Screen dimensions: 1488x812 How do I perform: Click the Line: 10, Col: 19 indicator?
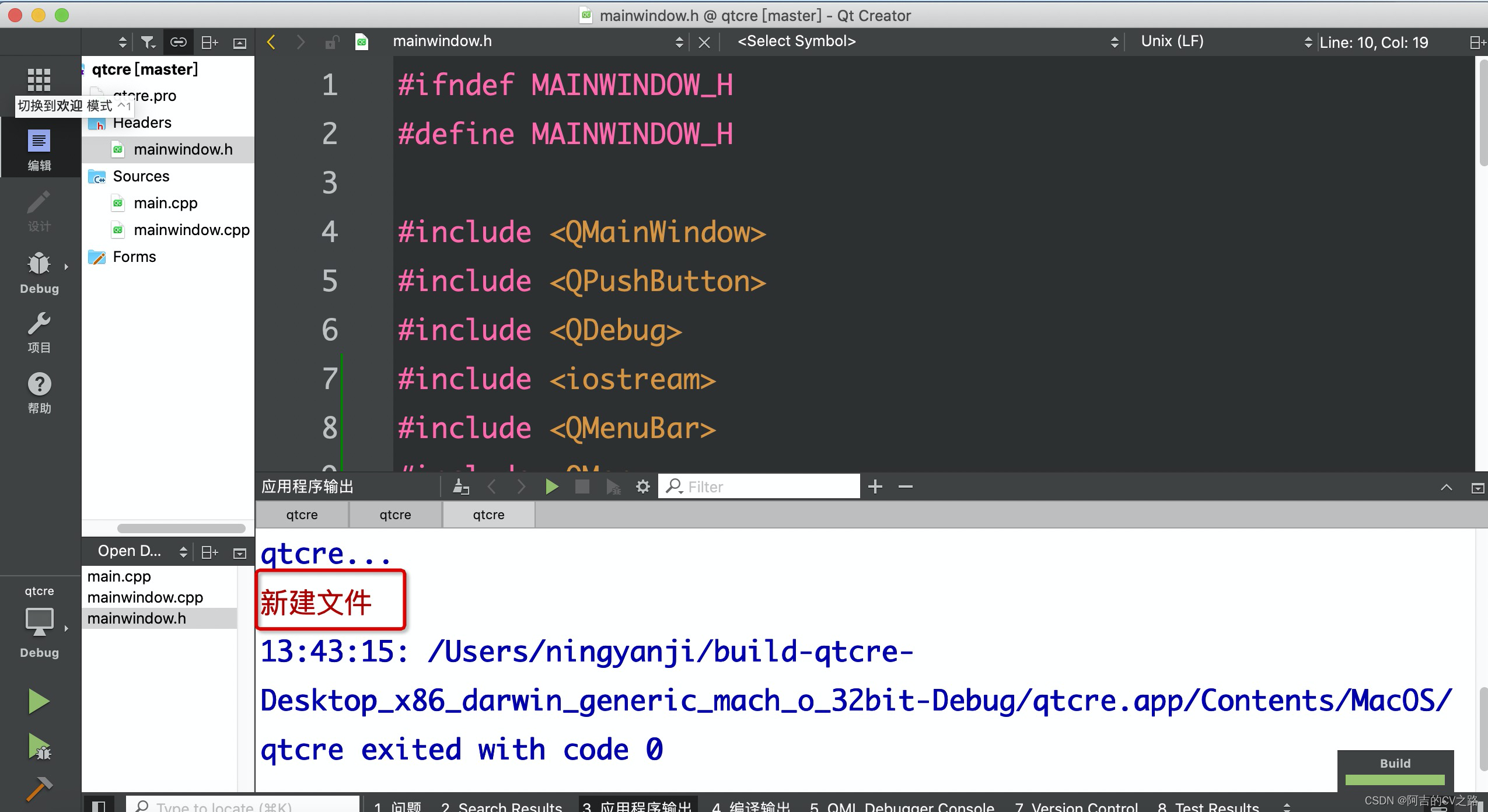click(x=1373, y=43)
